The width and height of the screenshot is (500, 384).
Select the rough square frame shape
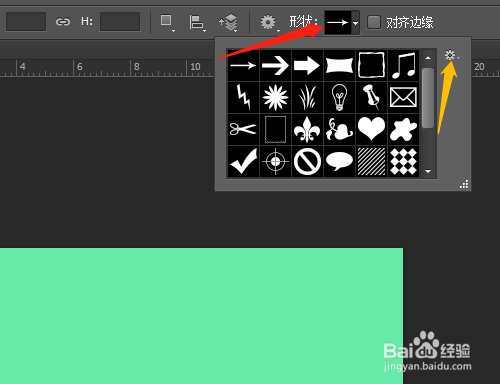(371, 65)
